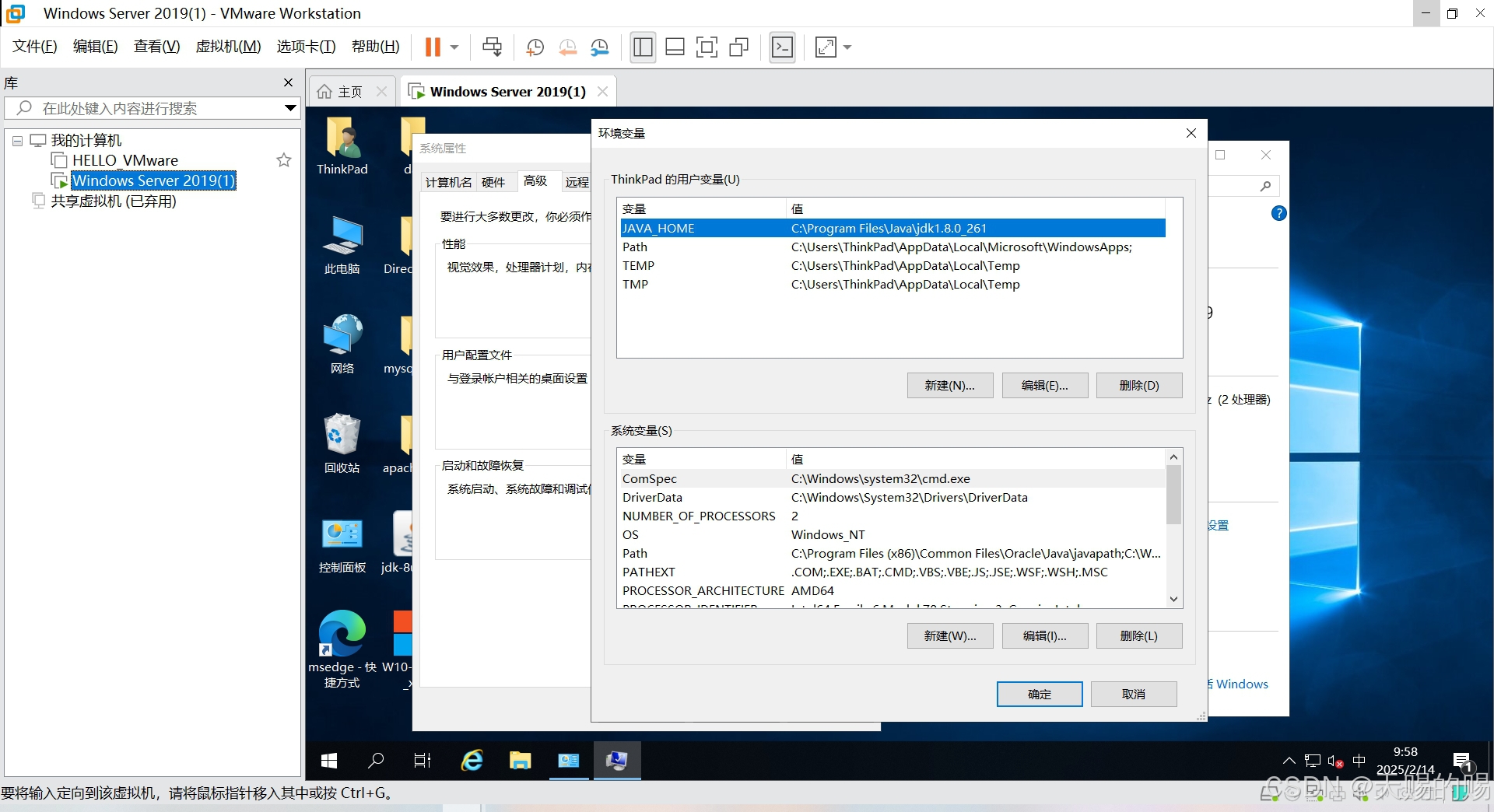
Task: Toggle favorite star for HELLO_VMware
Action: pyautogui.click(x=284, y=160)
